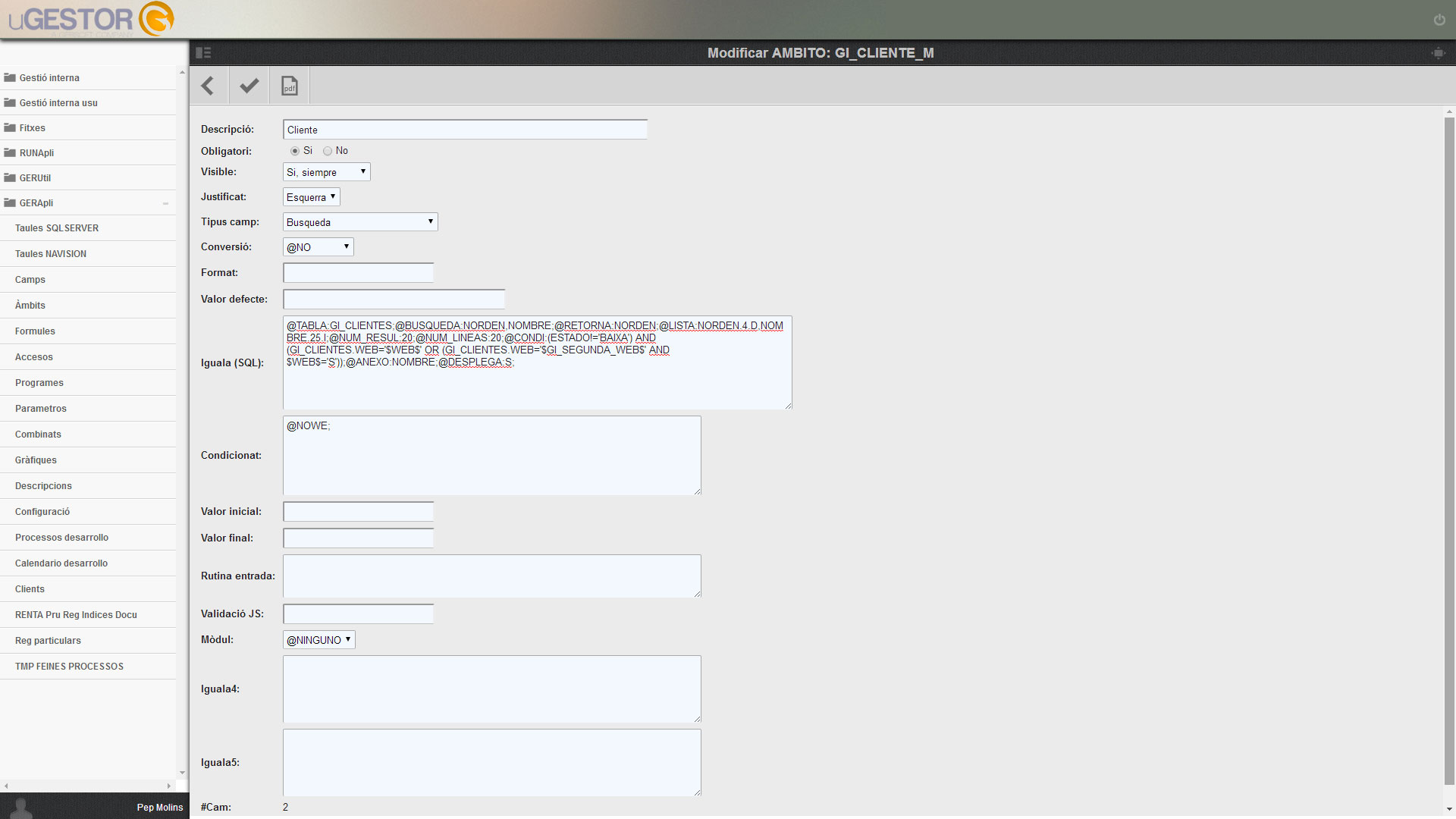Click the Descripció input field
This screenshot has height=819, width=1456.
[466, 130]
